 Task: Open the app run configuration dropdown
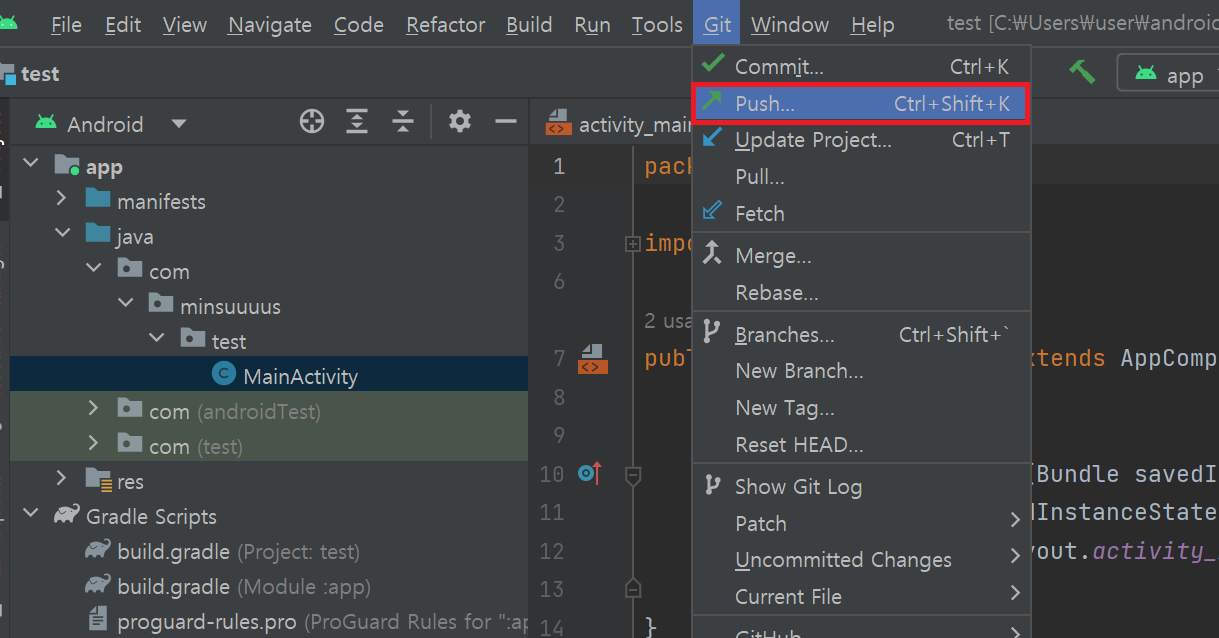(1168, 75)
